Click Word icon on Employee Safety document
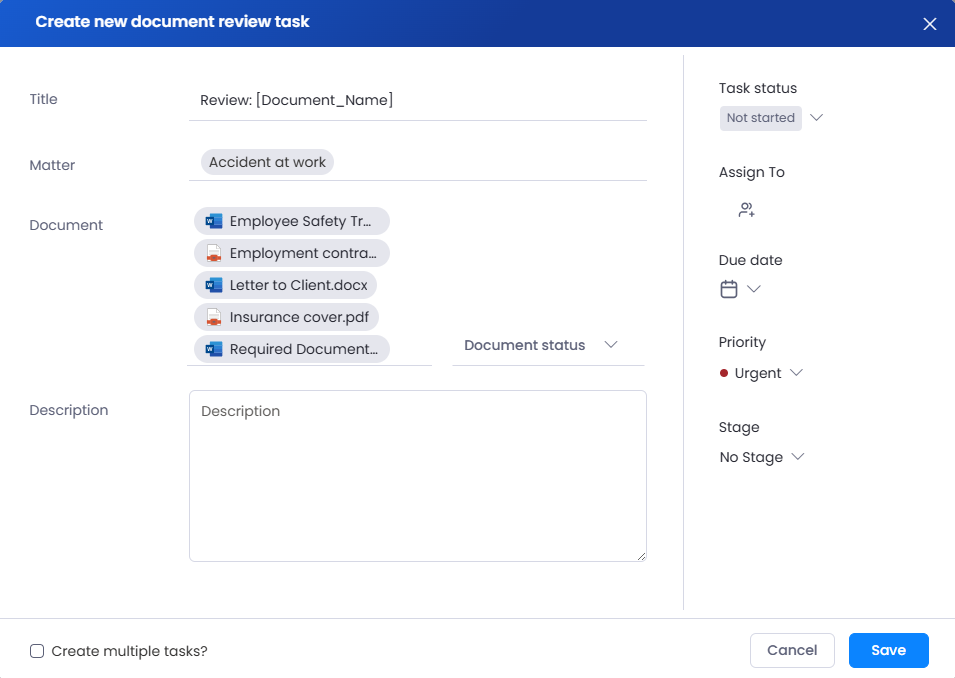Viewport: 955px width, 678px height. 214,221
